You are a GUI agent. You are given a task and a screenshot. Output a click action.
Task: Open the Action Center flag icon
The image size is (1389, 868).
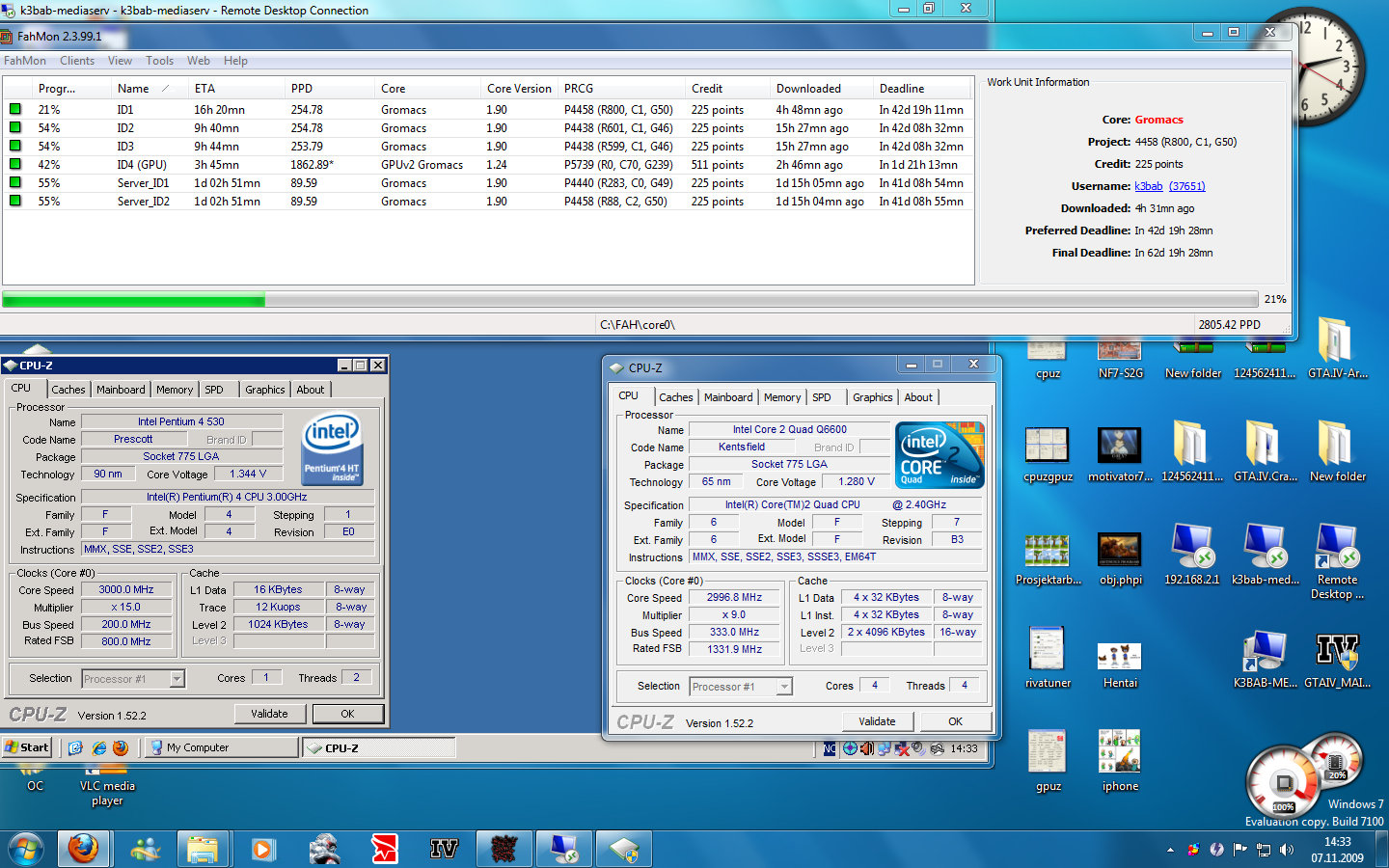[x=1240, y=850]
